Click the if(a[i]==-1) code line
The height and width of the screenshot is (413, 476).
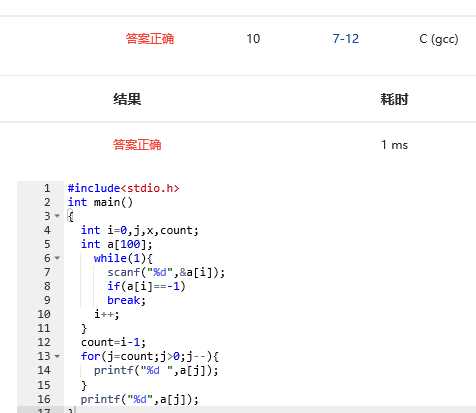[x=146, y=286]
